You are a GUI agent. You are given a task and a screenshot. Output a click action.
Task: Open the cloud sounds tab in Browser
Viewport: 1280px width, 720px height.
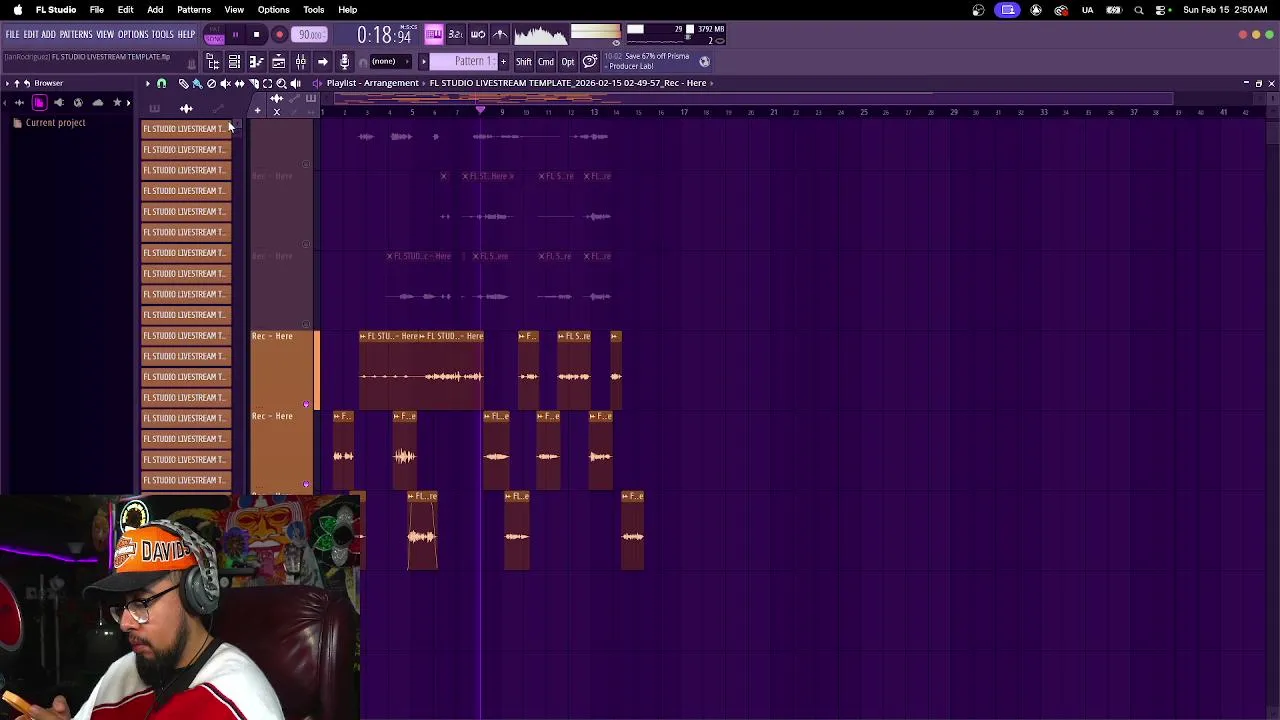click(x=98, y=103)
